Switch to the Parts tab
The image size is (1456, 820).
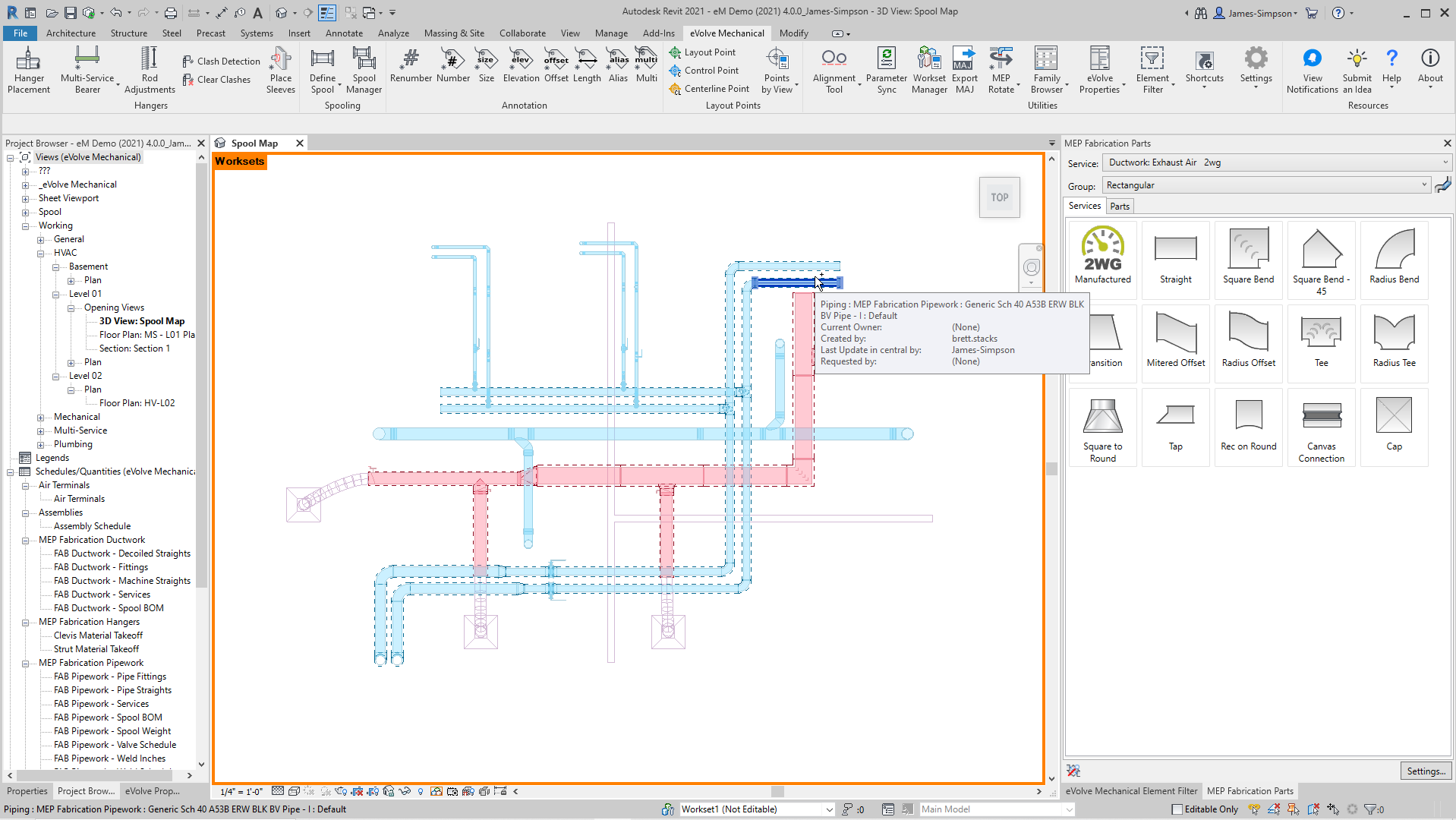pyautogui.click(x=1120, y=207)
